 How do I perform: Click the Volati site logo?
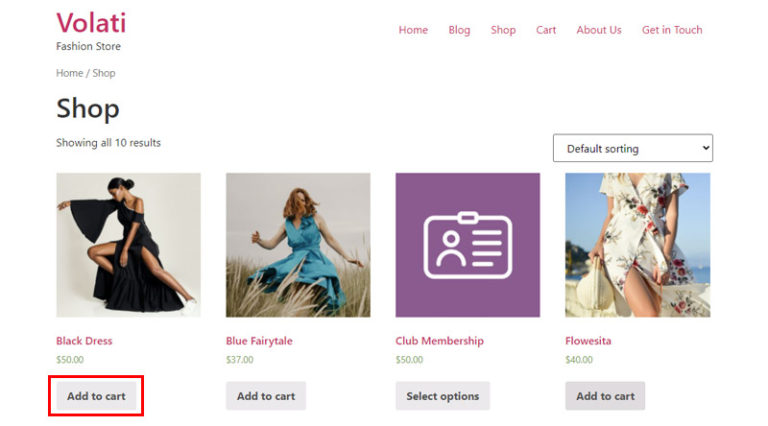coord(91,22)
